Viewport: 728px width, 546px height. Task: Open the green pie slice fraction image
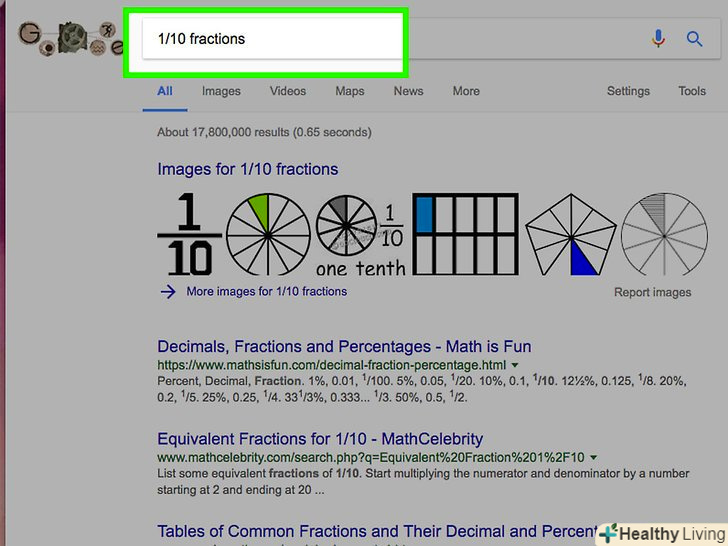point(267,235)
